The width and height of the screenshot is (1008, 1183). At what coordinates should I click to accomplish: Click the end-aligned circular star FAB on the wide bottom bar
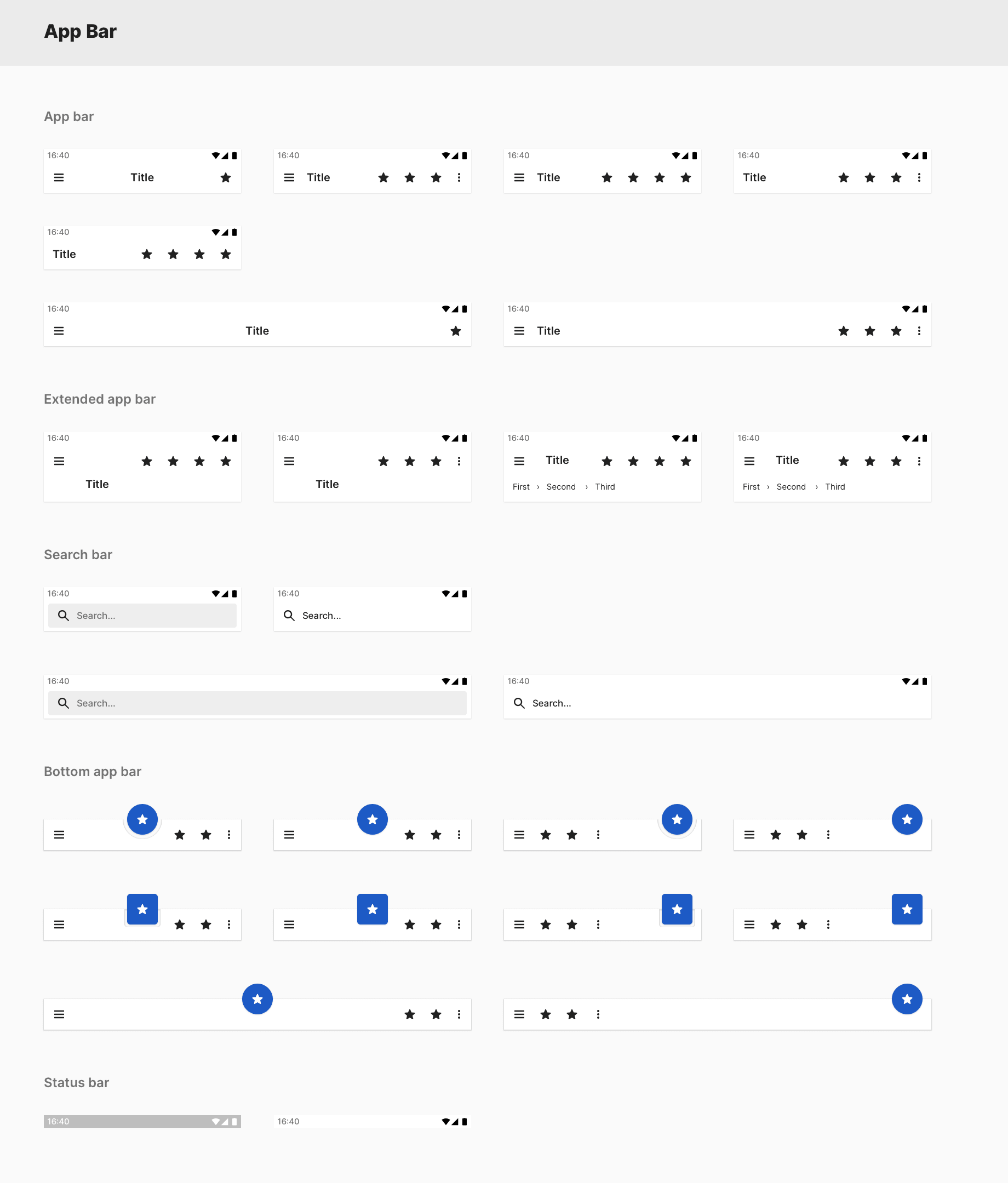click(907, 998)
